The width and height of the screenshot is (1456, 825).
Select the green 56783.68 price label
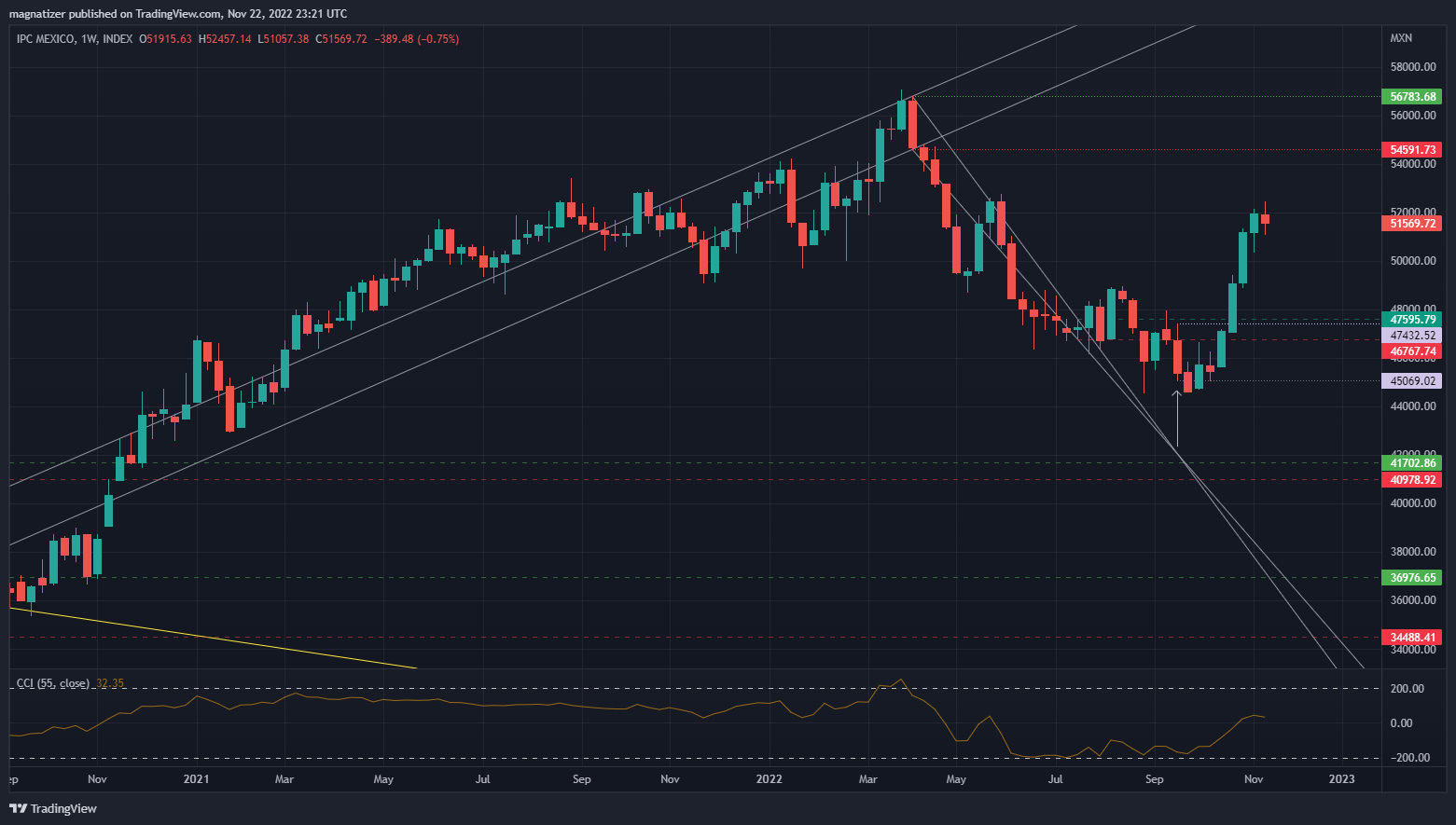[x=1412, y=97]
